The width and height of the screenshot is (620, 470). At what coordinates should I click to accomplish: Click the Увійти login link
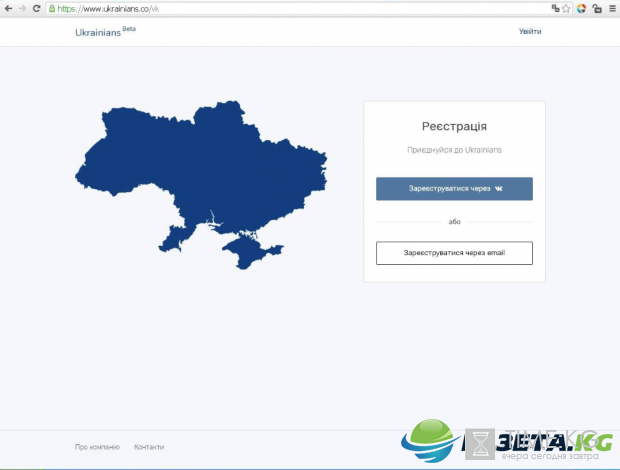(530, 31)
